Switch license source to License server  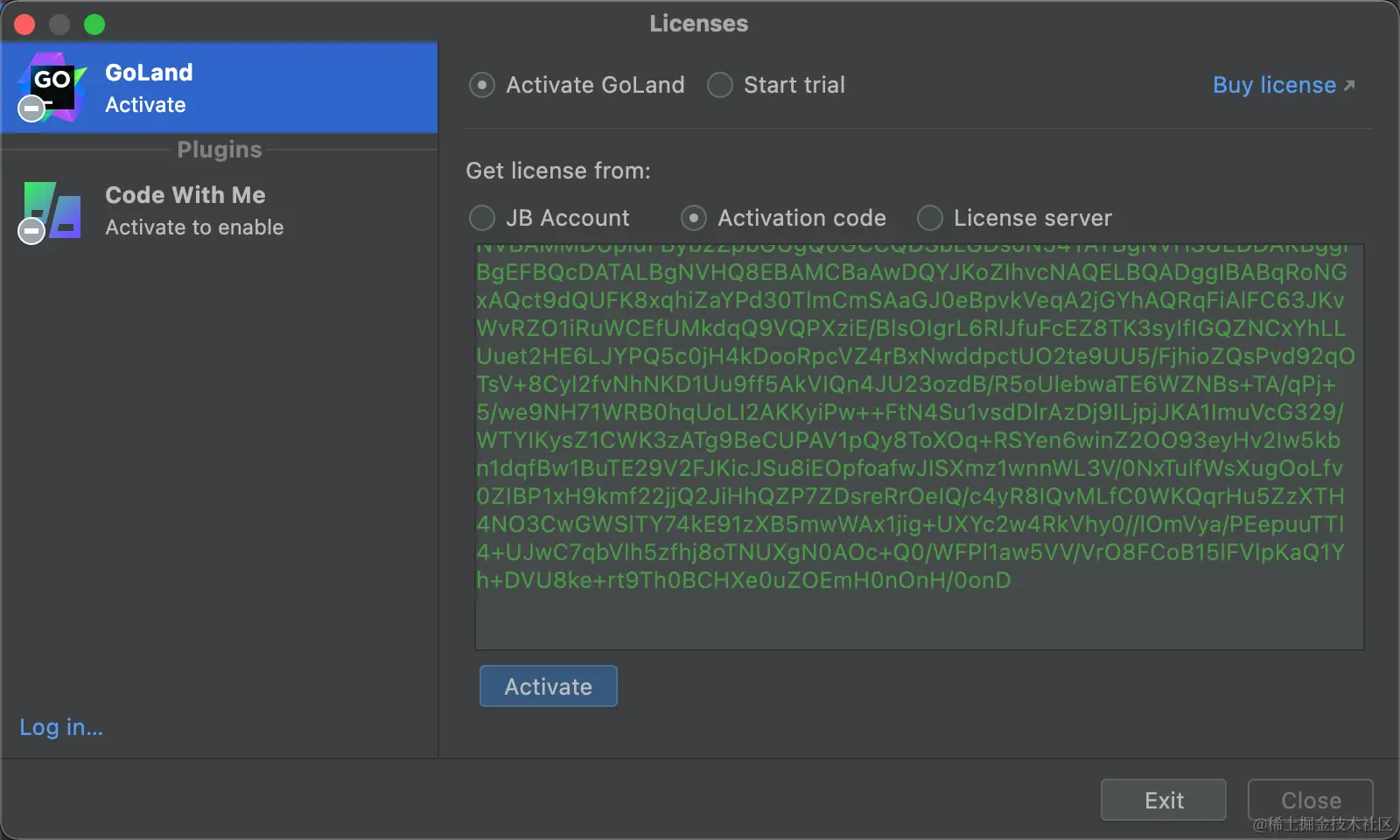pyautogui.click(x=929, y=218)
